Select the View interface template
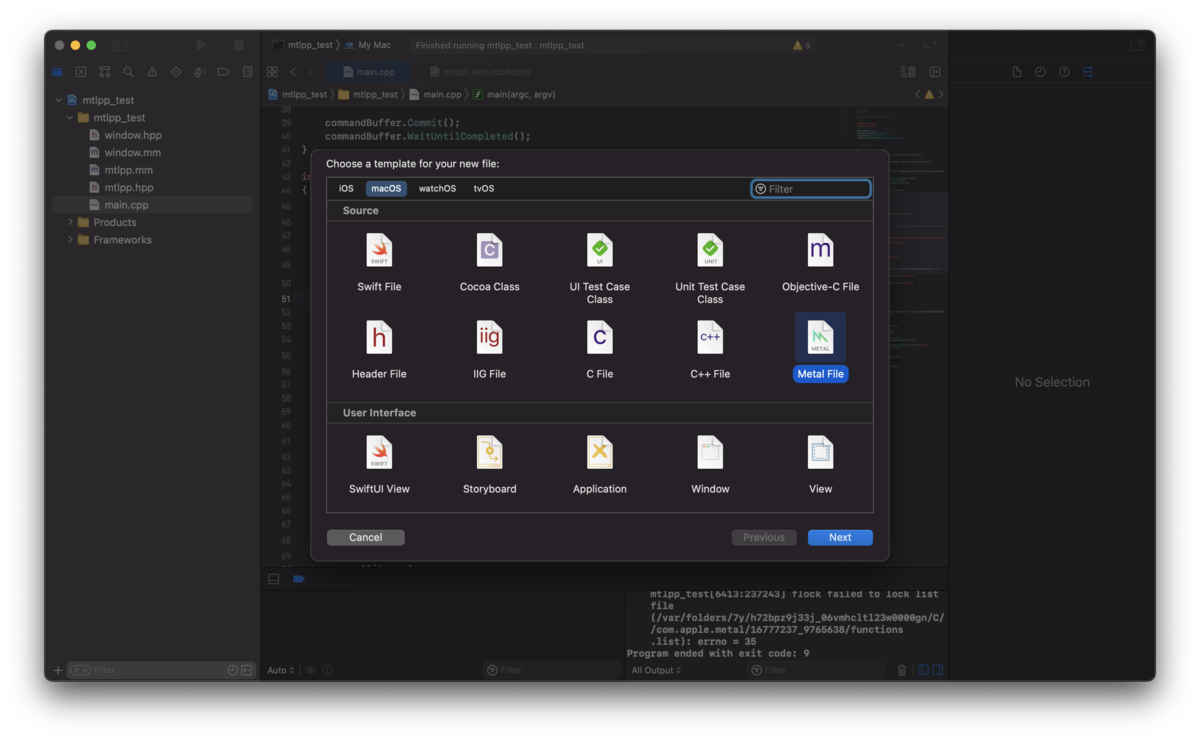 tap(820, 465)
